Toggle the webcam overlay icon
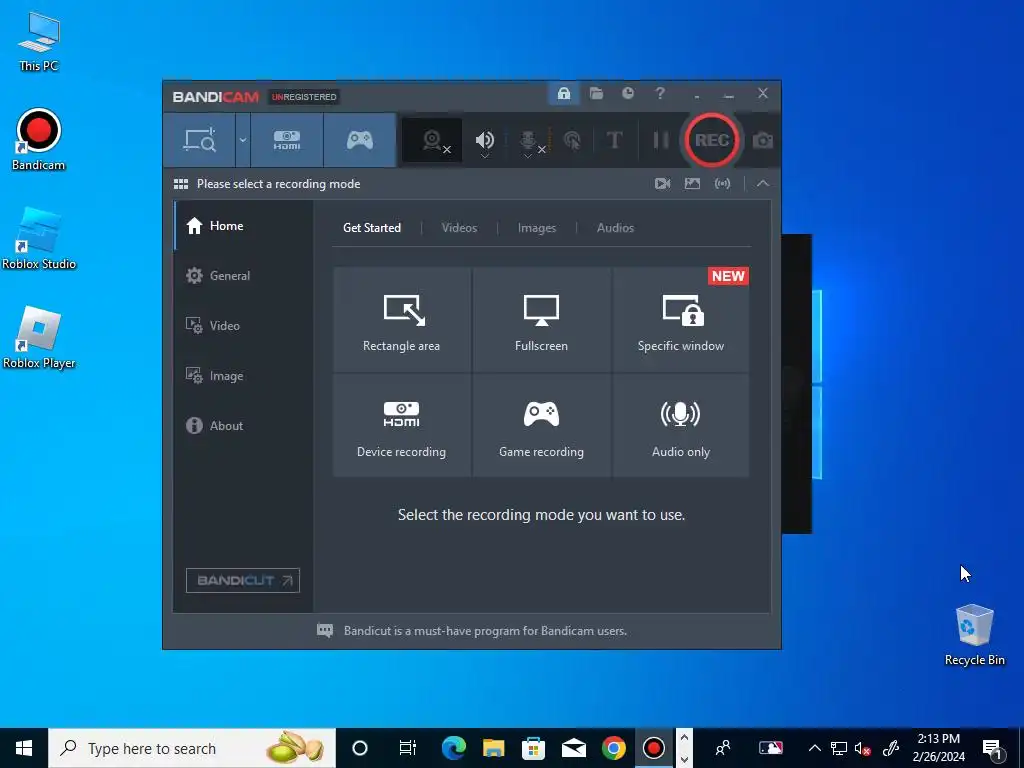This screenshot has height=768, width=1024. point(432,140)
